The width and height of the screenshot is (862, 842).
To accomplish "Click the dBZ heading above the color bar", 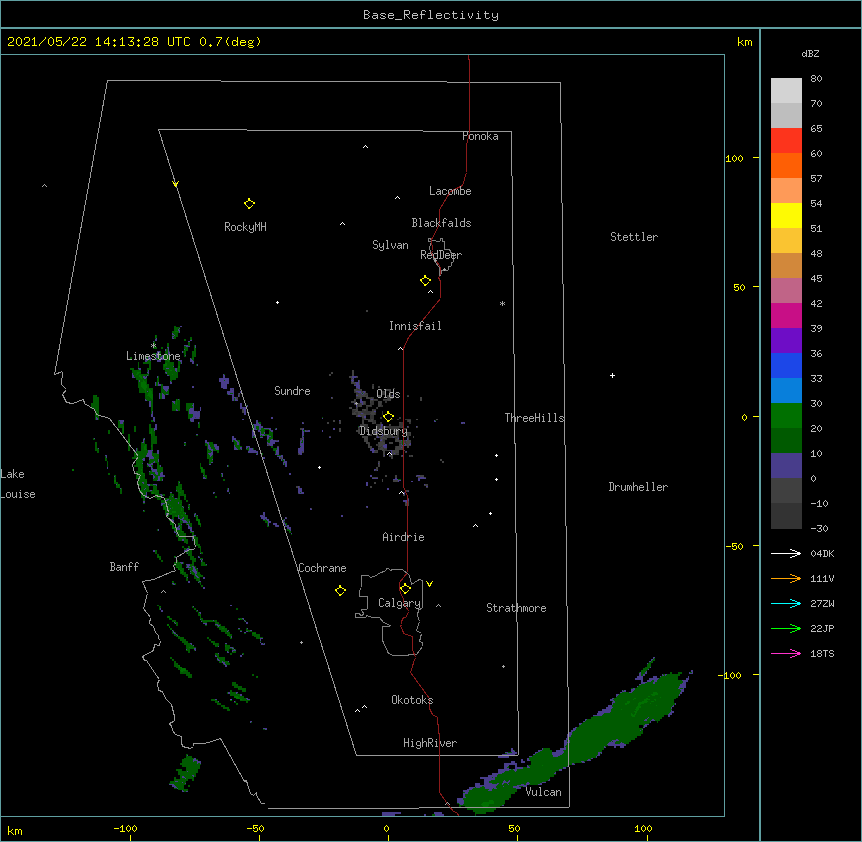I will pos(810,53).
